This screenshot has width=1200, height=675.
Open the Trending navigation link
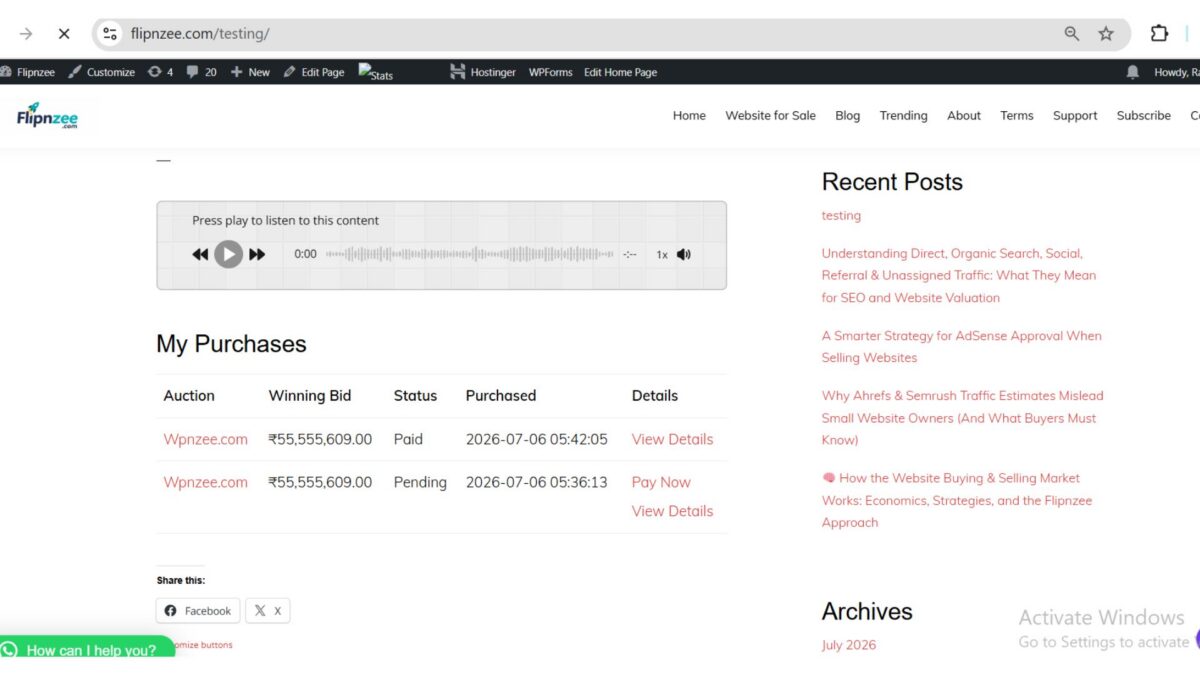903,116
